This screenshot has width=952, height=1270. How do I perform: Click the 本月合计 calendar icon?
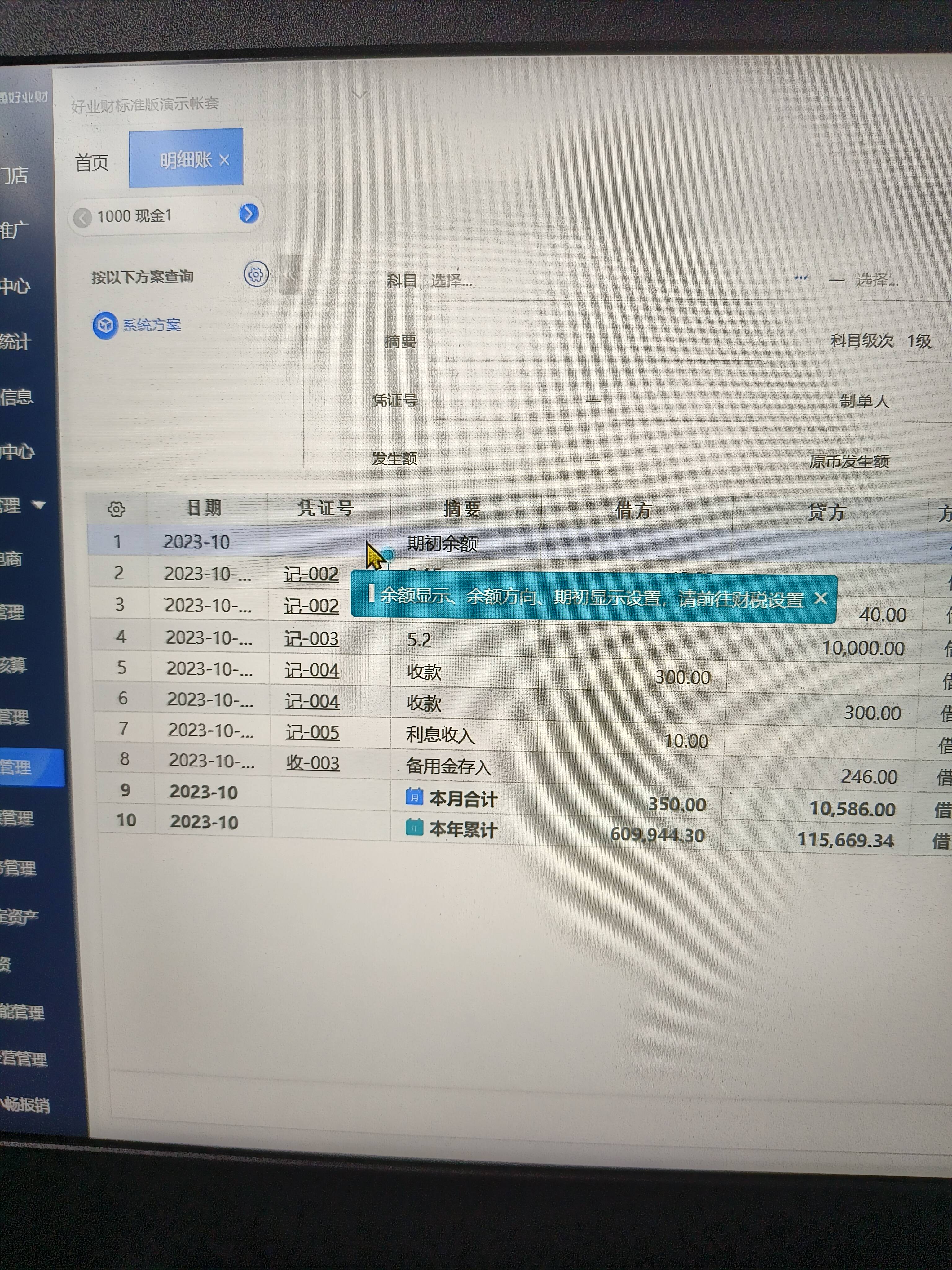414,797
